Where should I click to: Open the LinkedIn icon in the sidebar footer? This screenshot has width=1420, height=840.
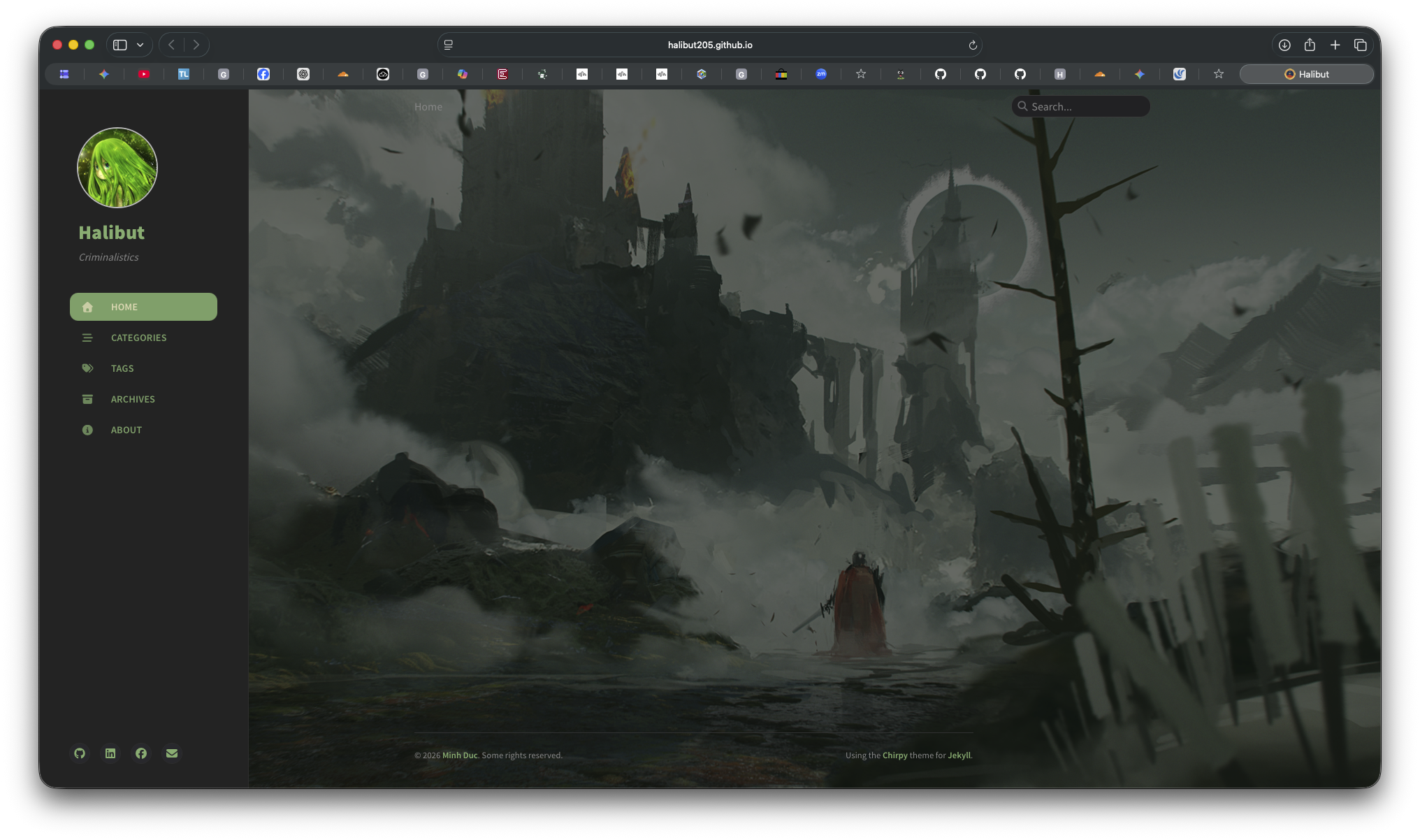pos(110,753)
